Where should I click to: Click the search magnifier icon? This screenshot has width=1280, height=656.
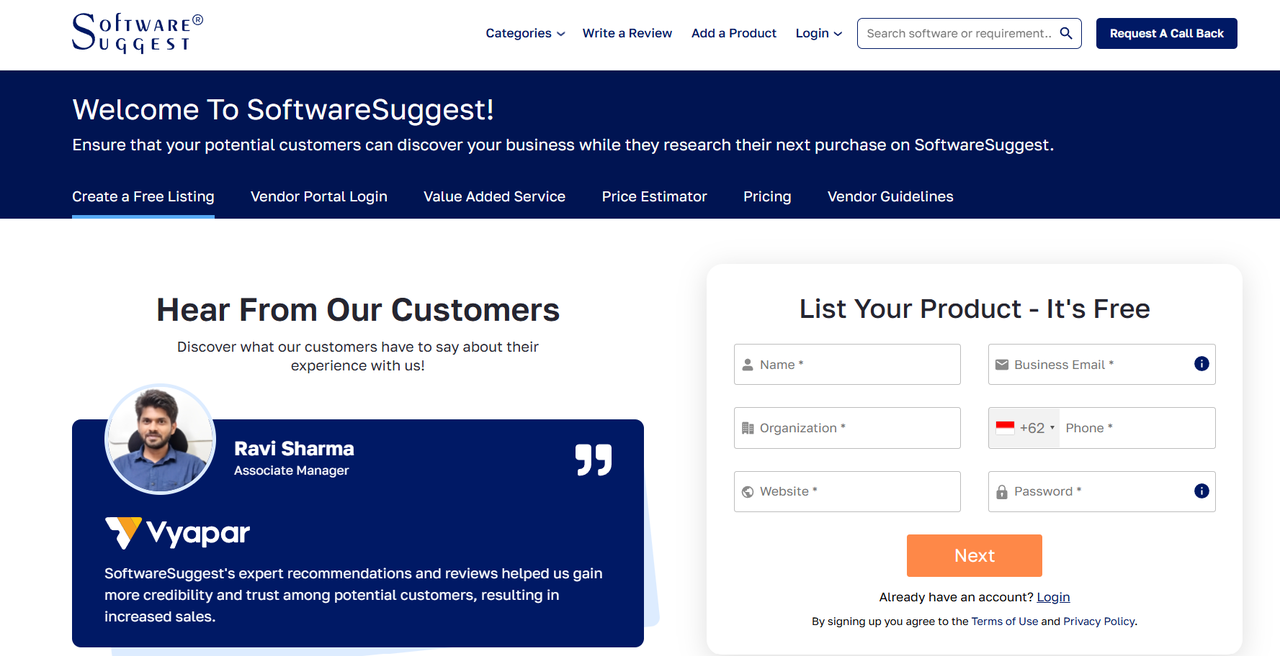[x=1066, y=33]
